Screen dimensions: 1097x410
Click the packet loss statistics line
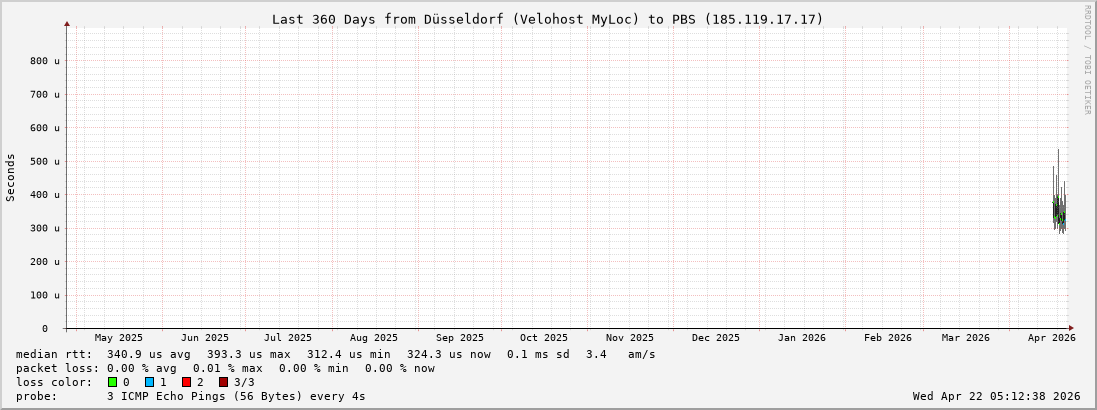[225, 368]
